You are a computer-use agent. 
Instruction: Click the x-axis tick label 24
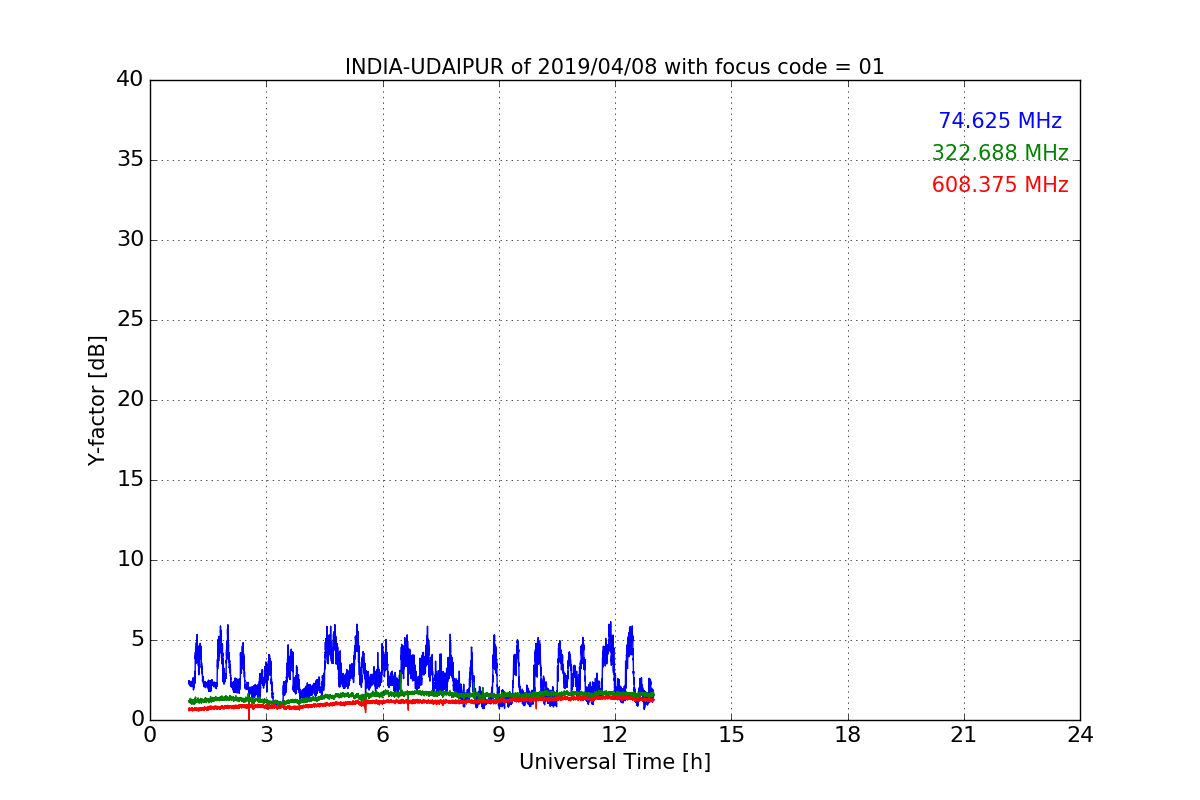(1080, 734)
